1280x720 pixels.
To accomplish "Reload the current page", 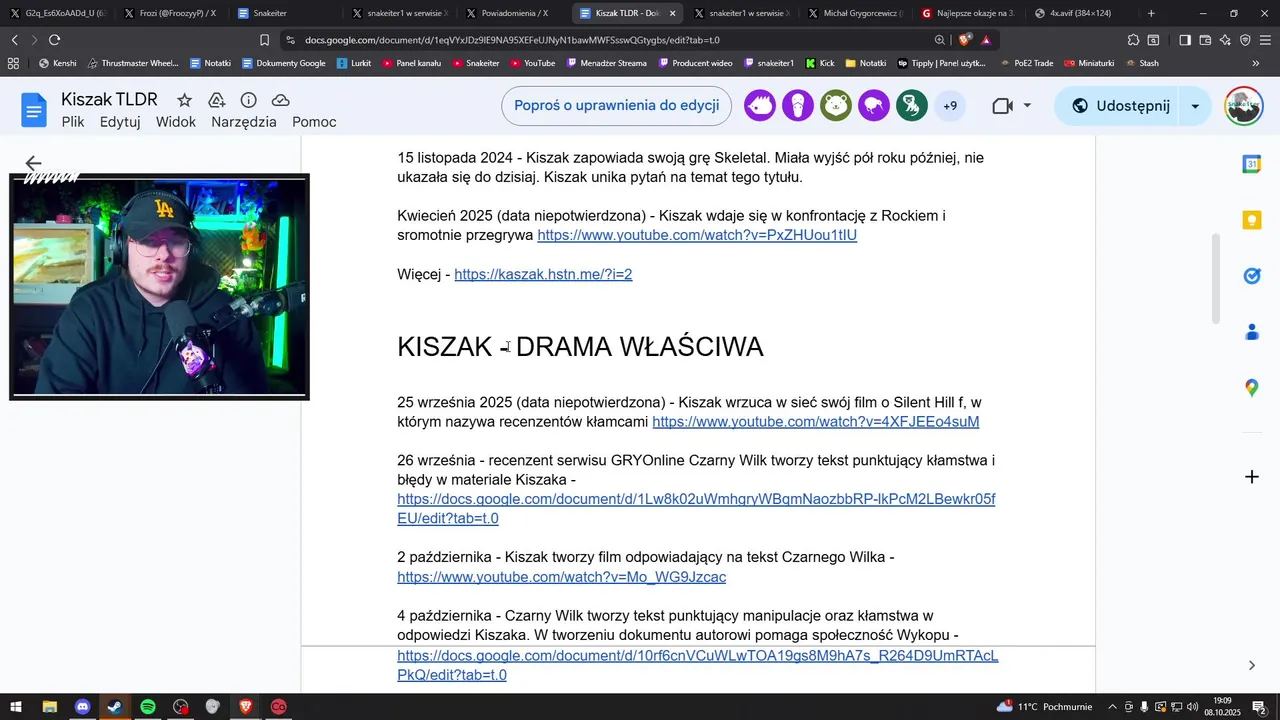I will pyautogui.click(x=54, y=40).
